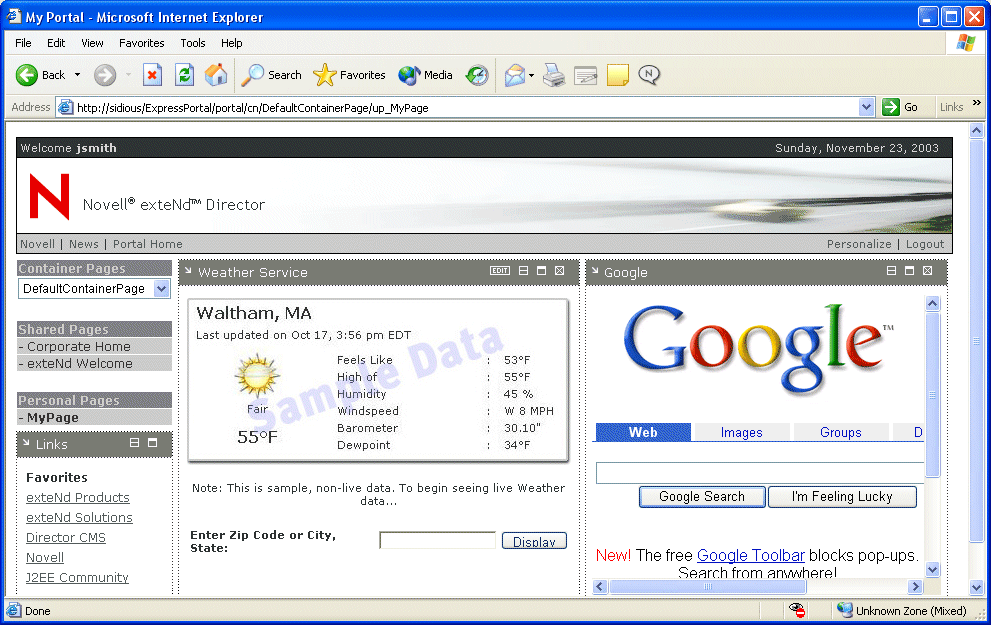
Task: Click the Back arrow icon
Action: pyautogui.click(x=27, y=75)
